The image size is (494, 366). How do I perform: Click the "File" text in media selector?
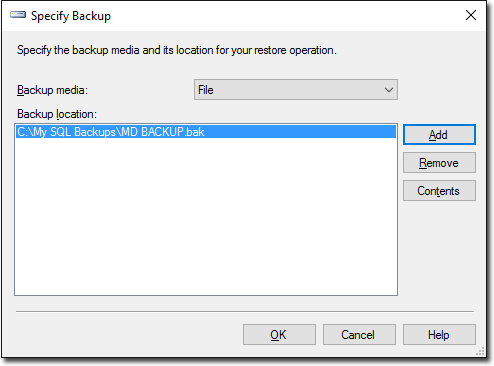click(x=206, y=90)
